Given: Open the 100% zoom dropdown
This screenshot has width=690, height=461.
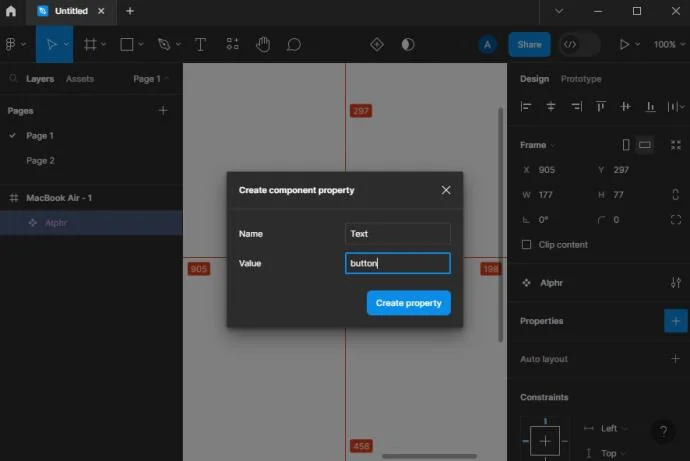Looking at the screenshot, I should click(x=669, y=44).
